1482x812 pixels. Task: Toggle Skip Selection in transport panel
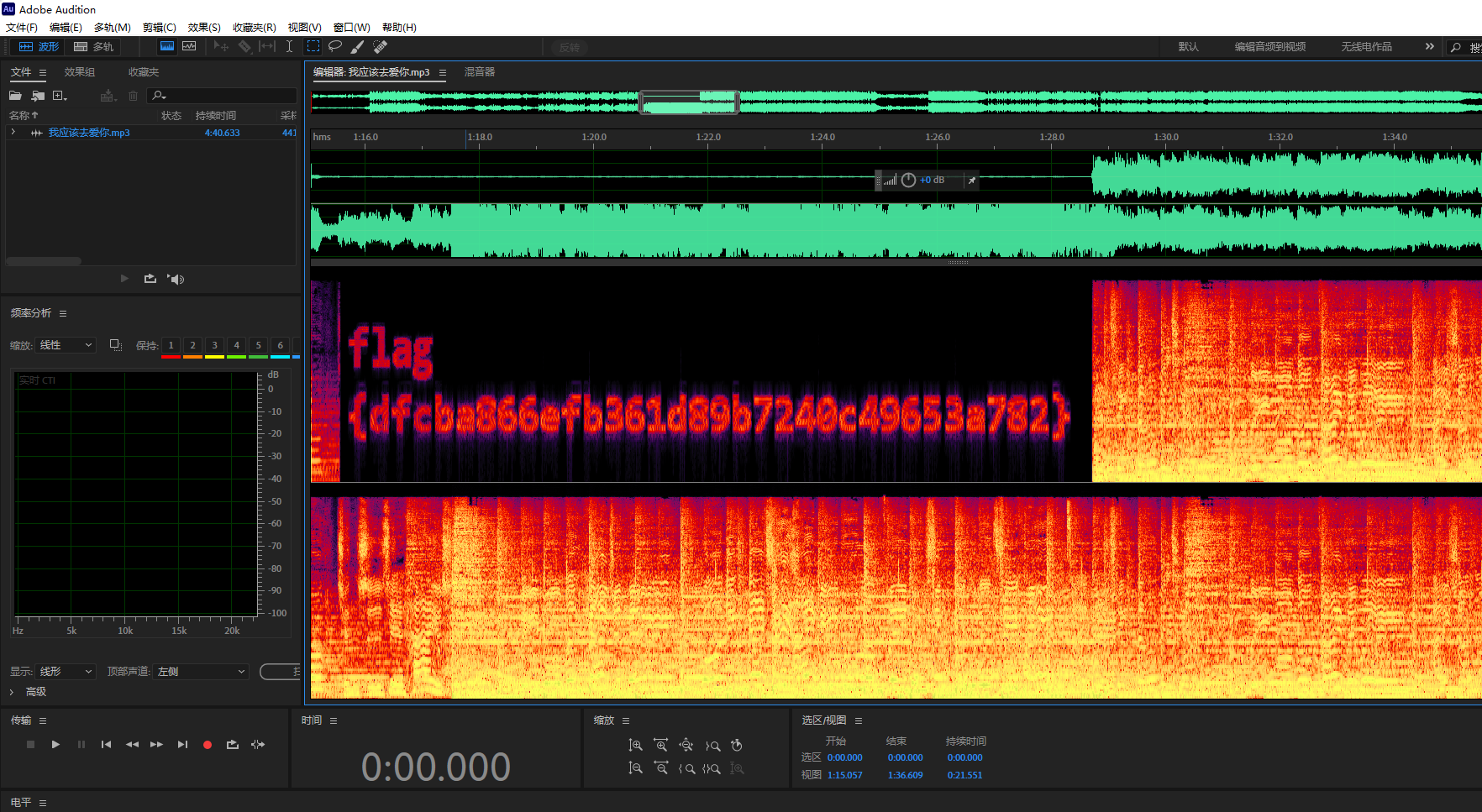pos(258,745)
